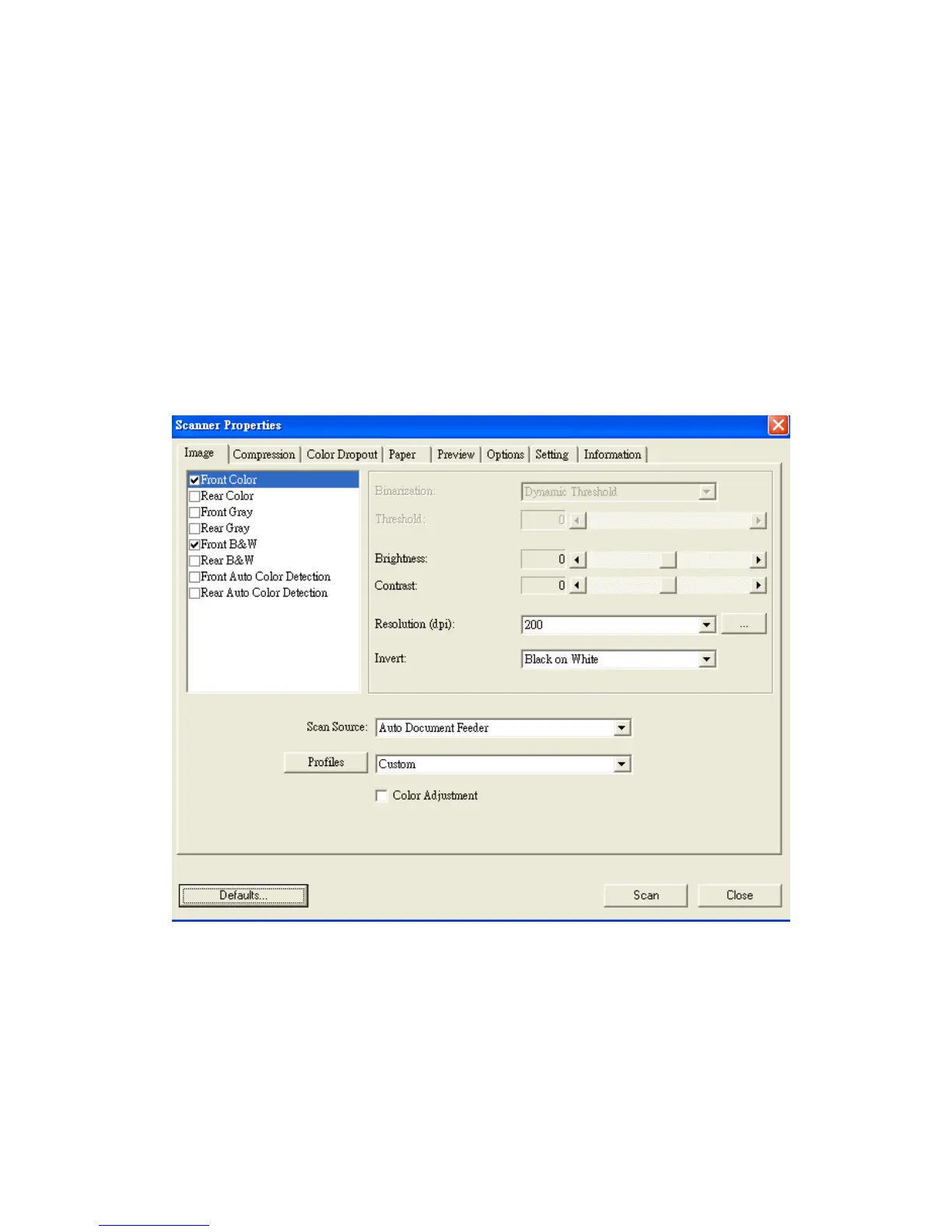The image size is (952, 1232).
Task: Start scanning with the Scan button
Action: (646, 896)
